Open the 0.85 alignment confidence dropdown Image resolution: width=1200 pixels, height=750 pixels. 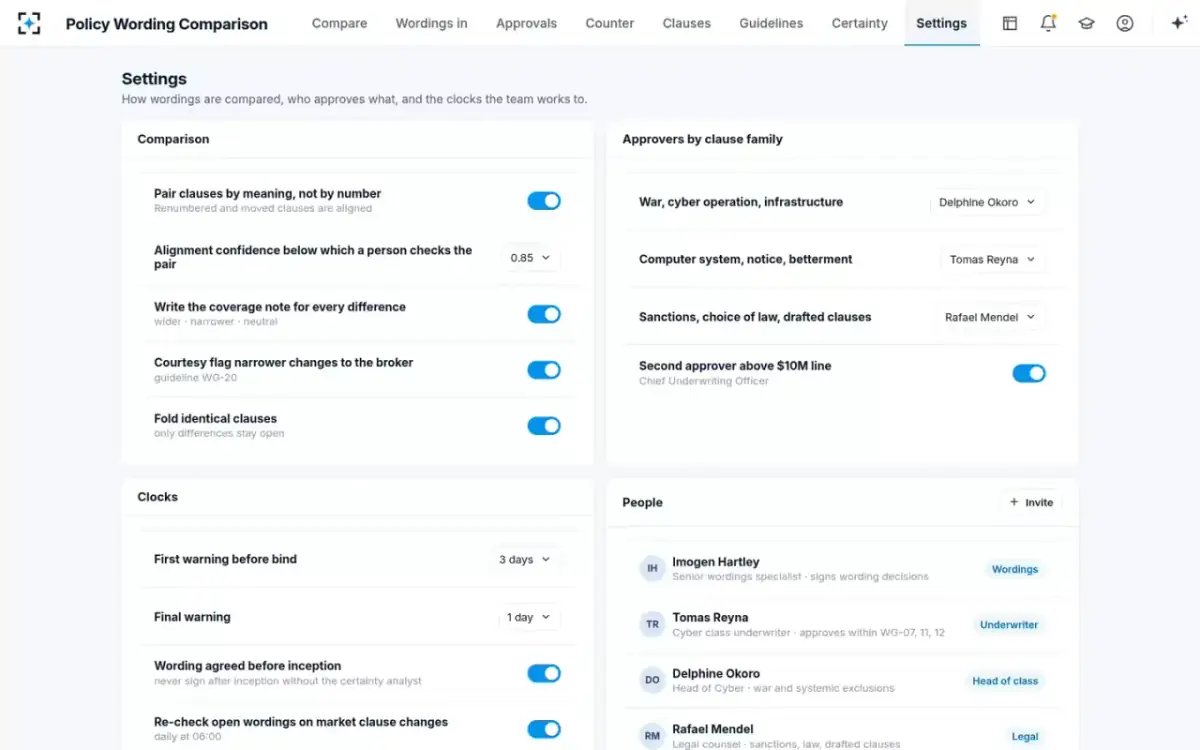tap(531, 258)
